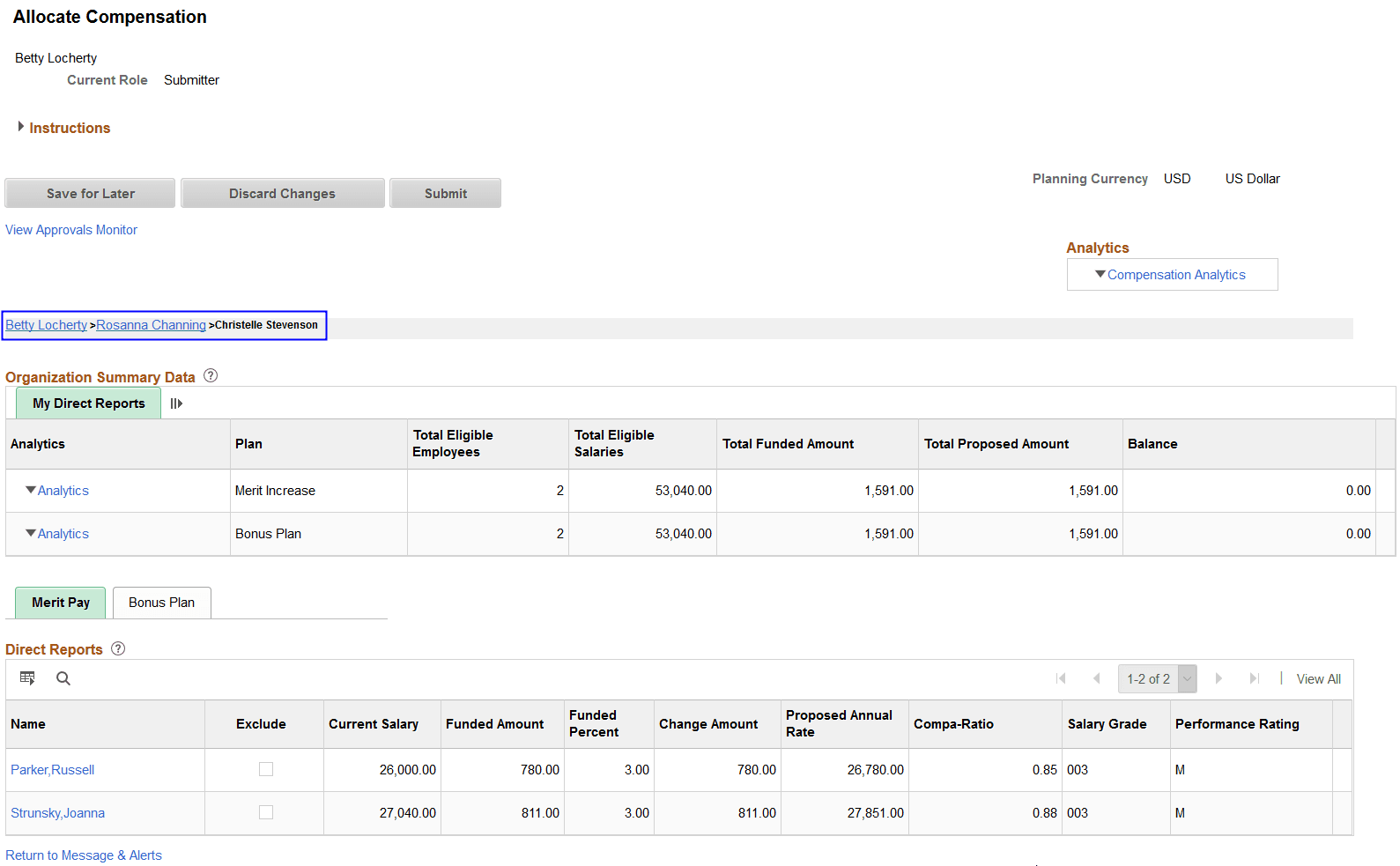Screen dimensions: 1400x866
Task: Click show all columns icon beside My Direct Reports
Action: 176,403
